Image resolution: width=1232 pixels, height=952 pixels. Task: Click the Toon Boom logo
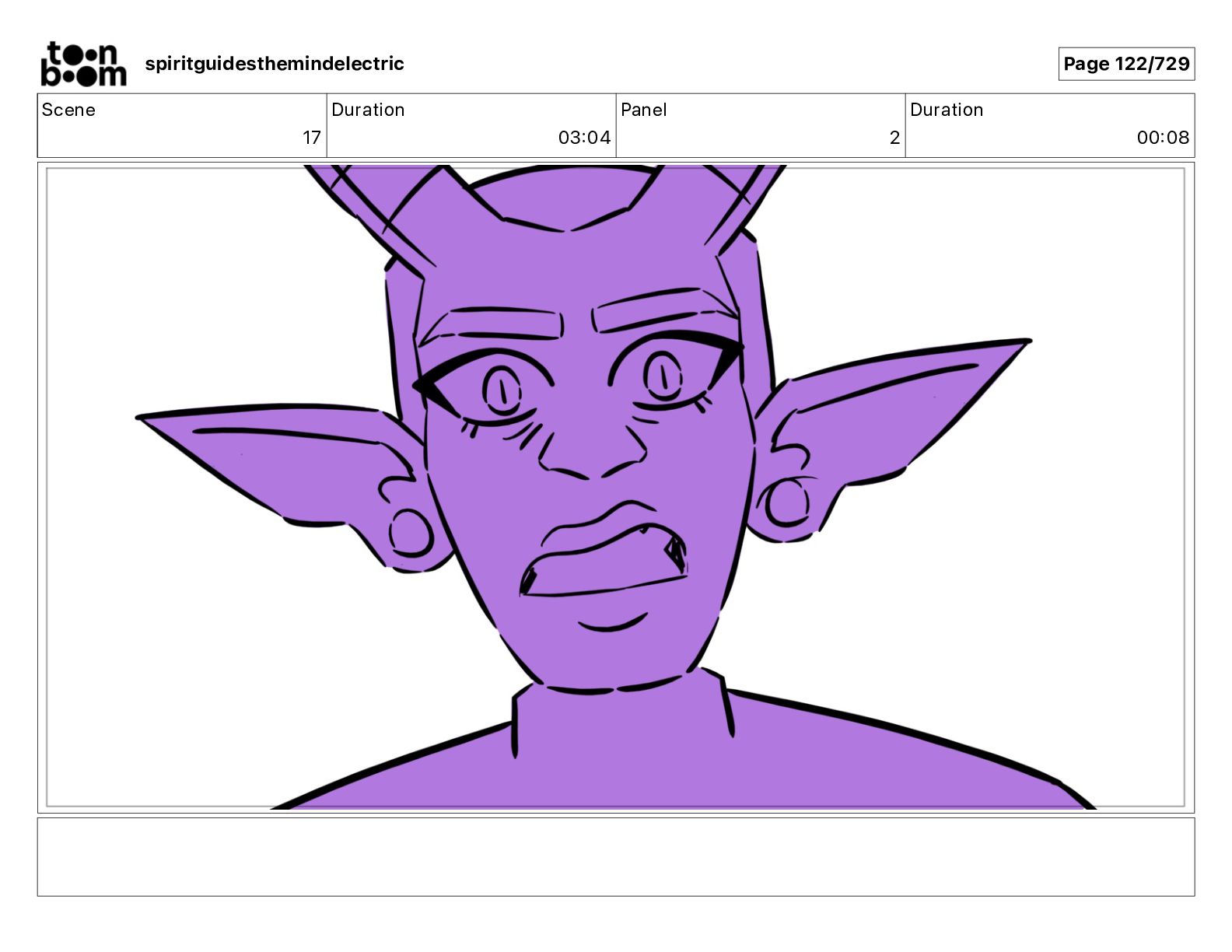(x=83, y=64)
